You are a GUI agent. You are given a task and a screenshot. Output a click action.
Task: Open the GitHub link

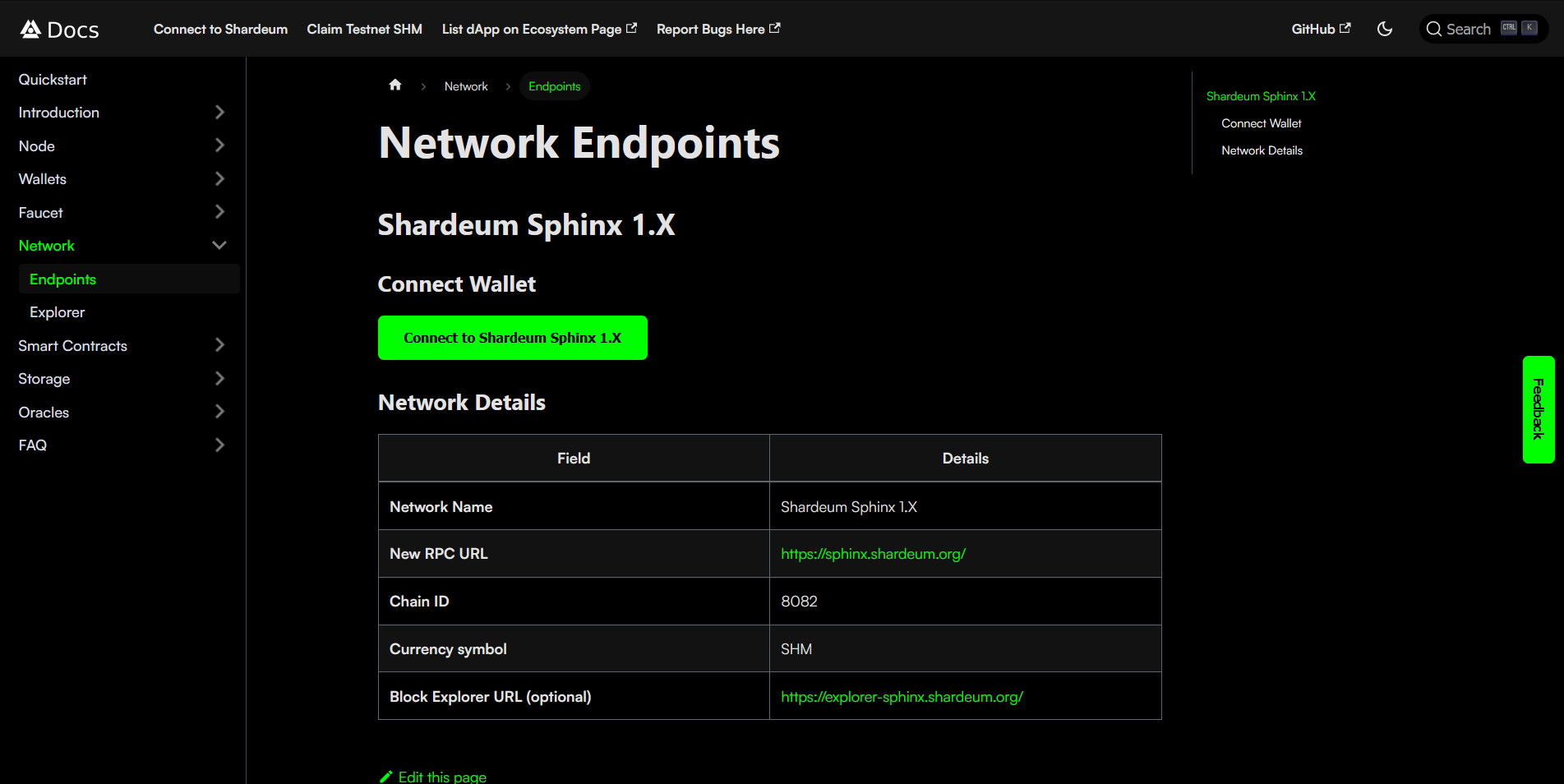(x=1320, y=29)
